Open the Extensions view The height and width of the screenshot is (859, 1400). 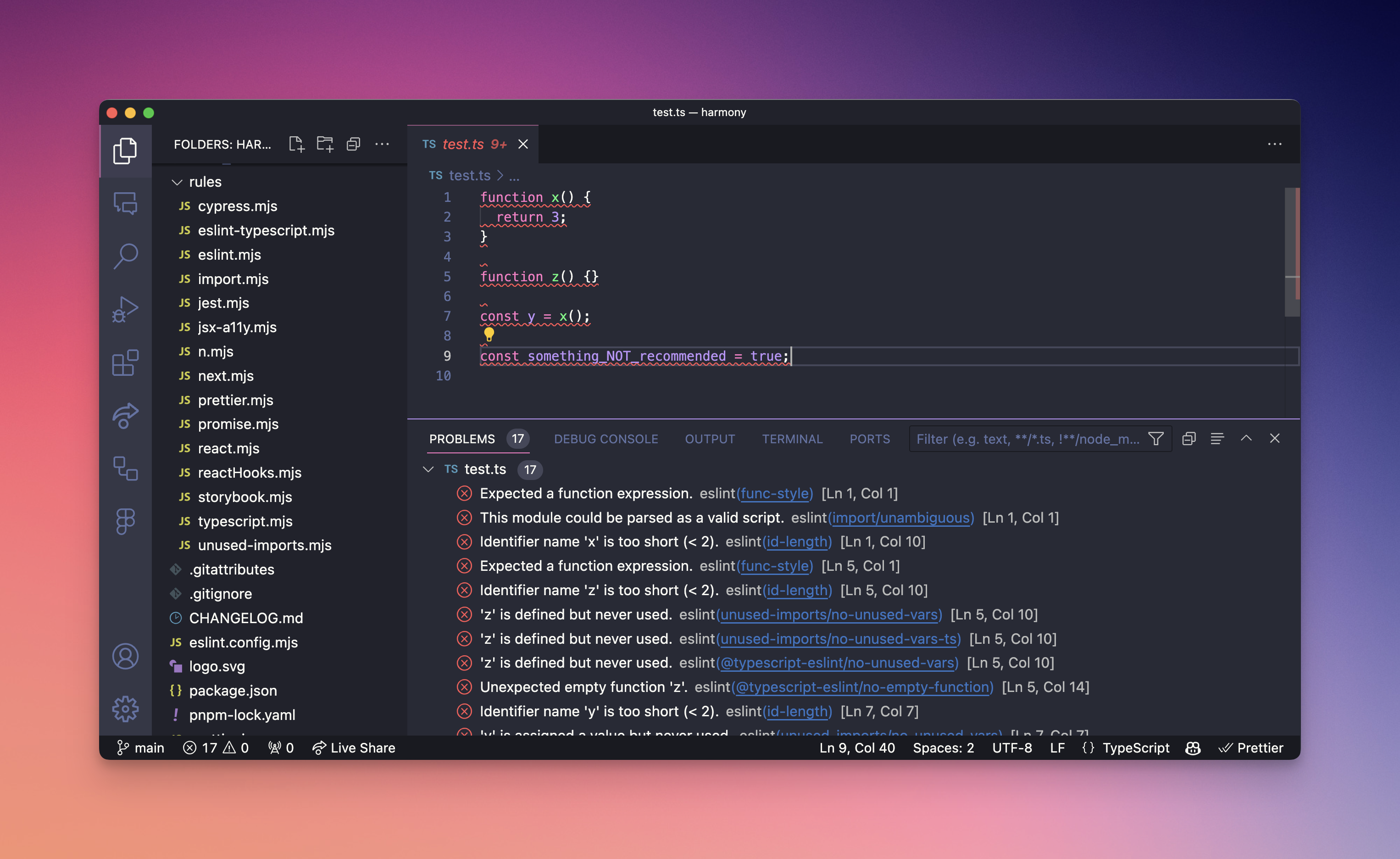coord(126,363)
